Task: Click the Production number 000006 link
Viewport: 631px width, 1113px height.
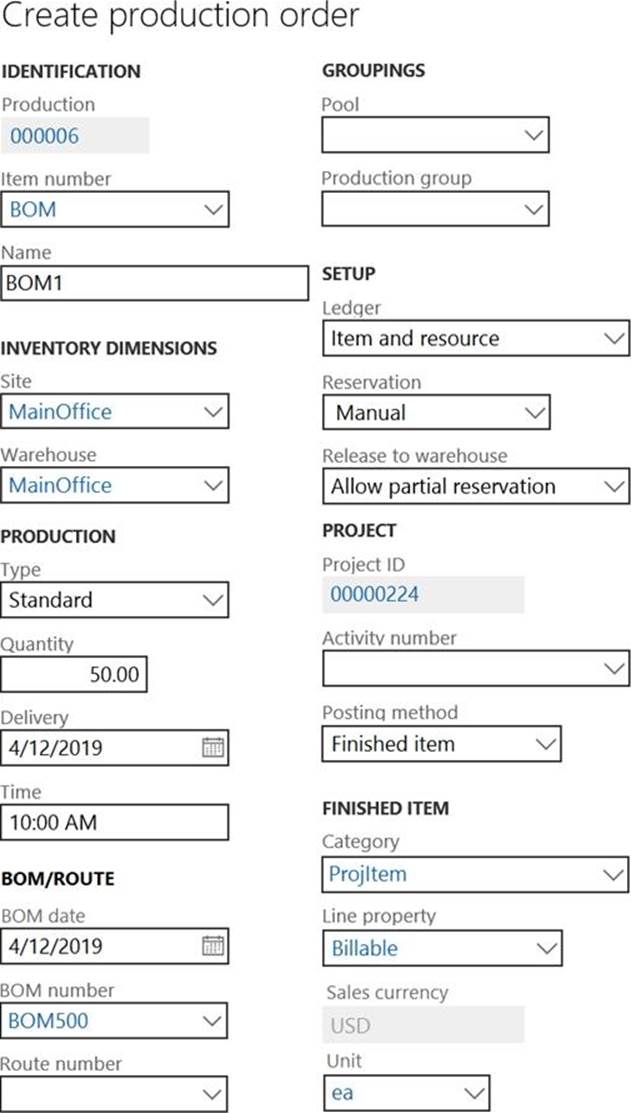Action: [44, 136]
